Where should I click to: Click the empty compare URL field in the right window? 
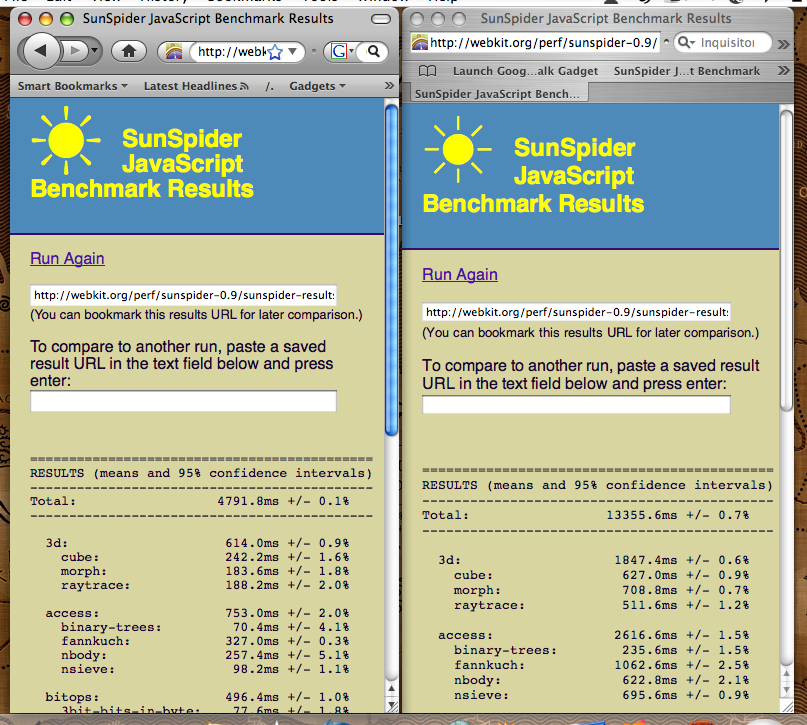pos(576,404)
